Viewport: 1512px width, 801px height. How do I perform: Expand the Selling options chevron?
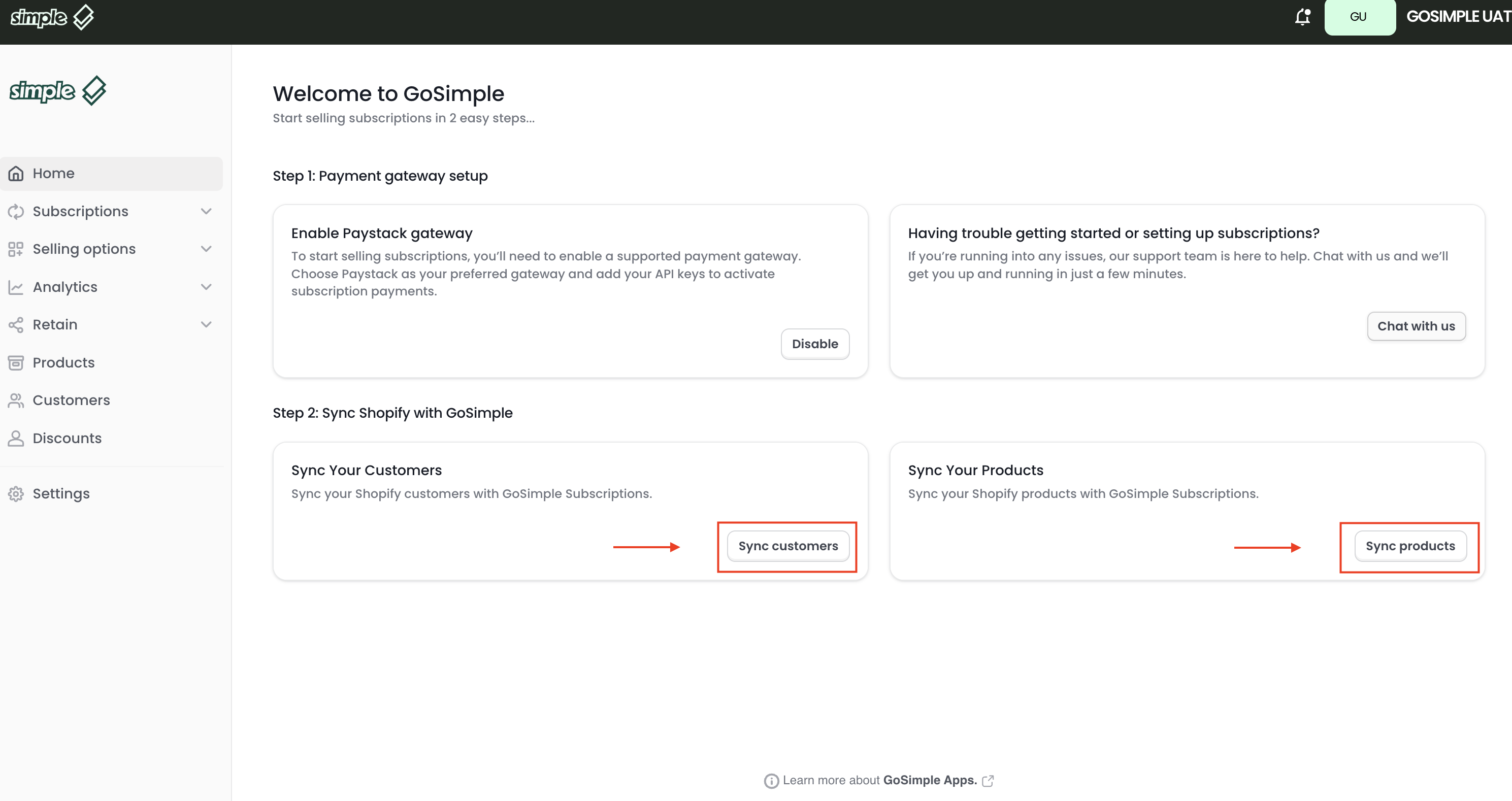[206, 249]
